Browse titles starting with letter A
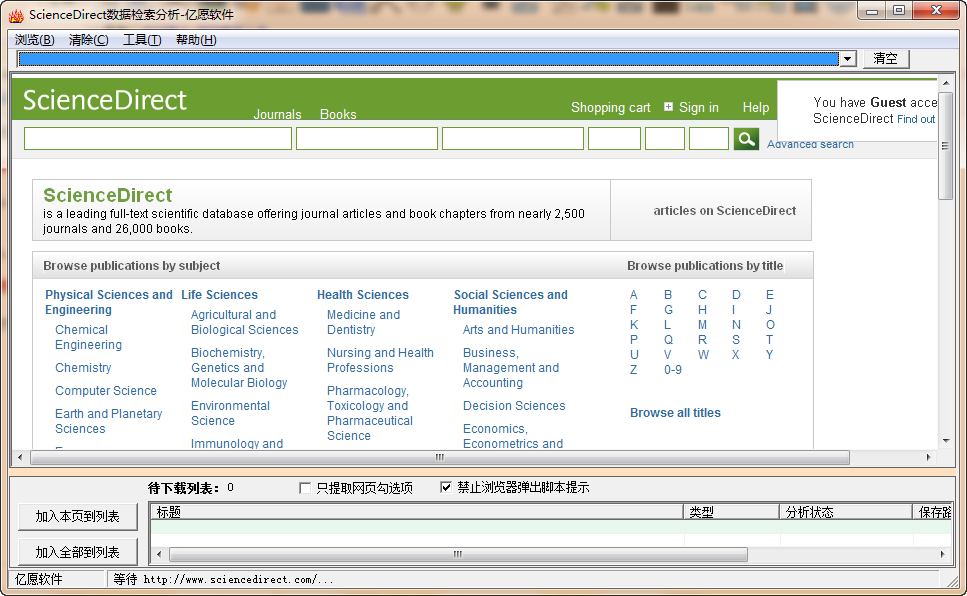 [633, 295]
